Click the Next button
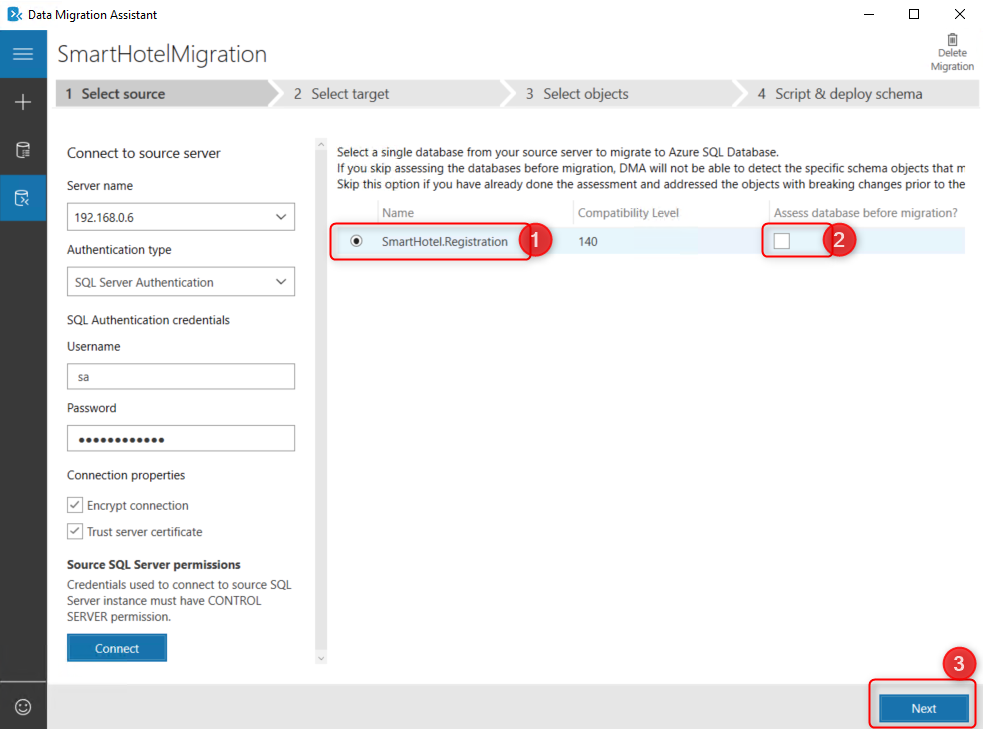The height and width of the screenshot is (729, 983). pos(923,708)
